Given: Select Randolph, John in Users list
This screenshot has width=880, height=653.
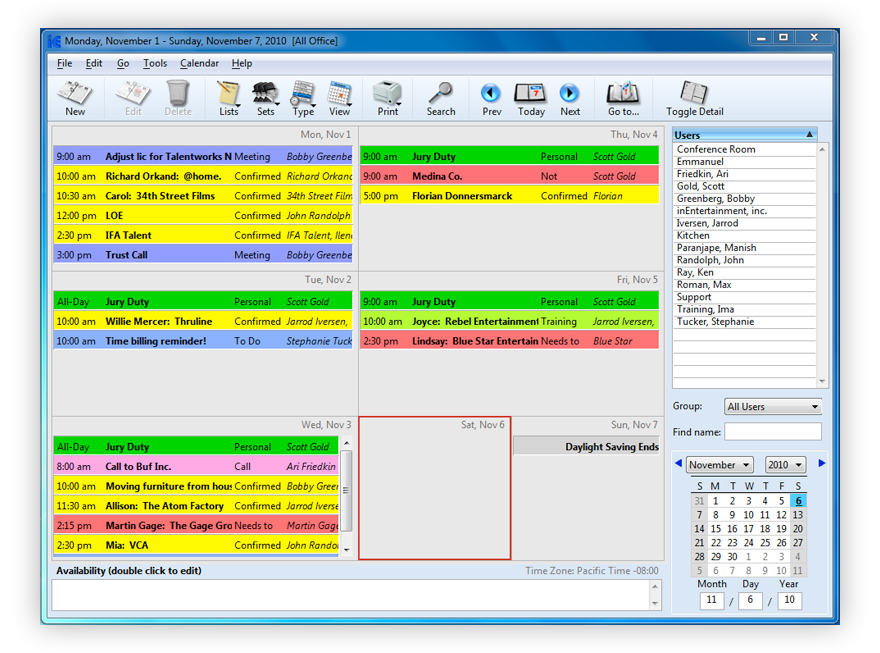Looking at the screenshot, I should pos(744,260).
